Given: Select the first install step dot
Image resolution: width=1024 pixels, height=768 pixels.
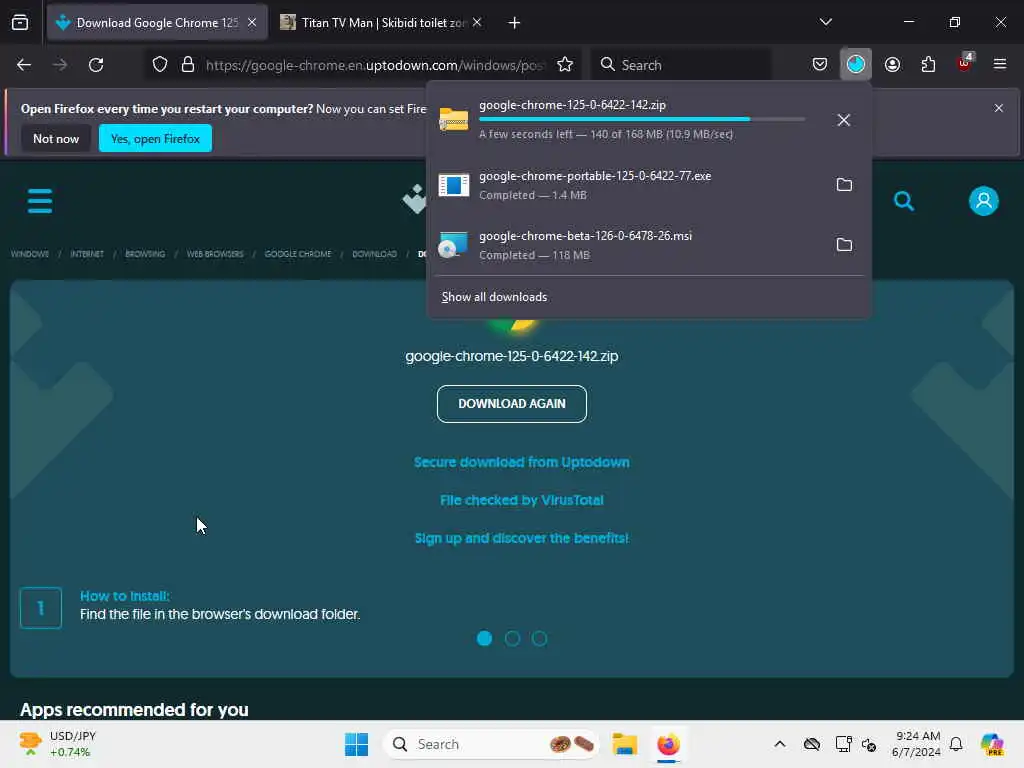Looking at the screenshot, I should click(x=484, y=638).
